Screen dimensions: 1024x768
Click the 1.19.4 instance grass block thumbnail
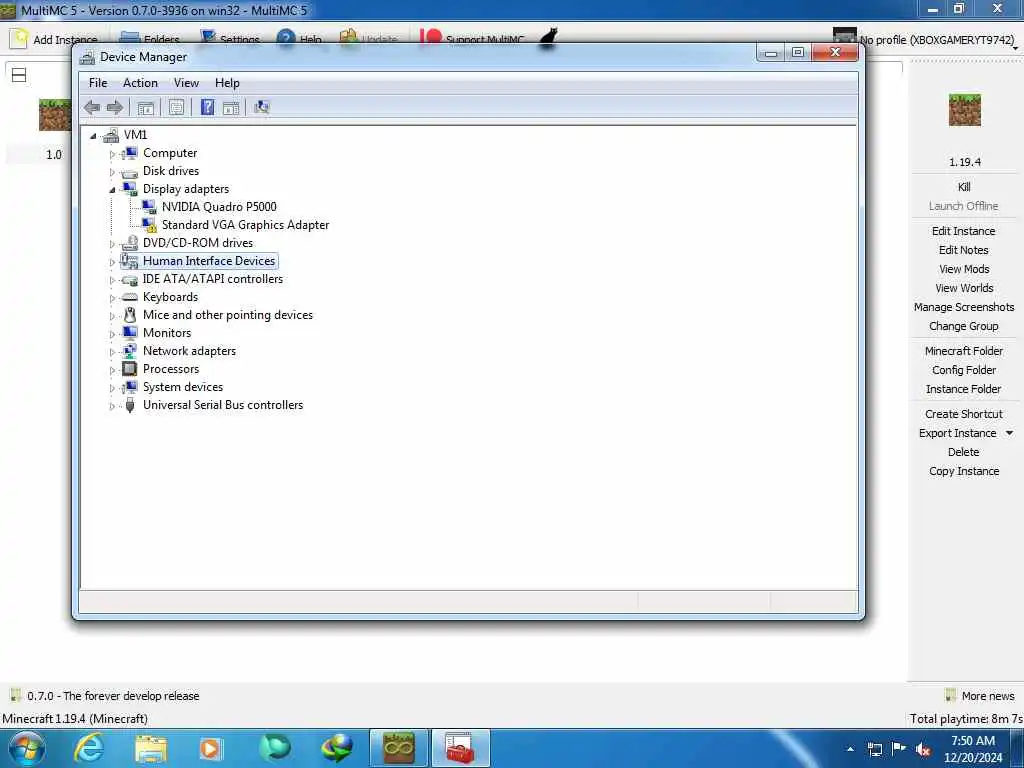[965, 110]
